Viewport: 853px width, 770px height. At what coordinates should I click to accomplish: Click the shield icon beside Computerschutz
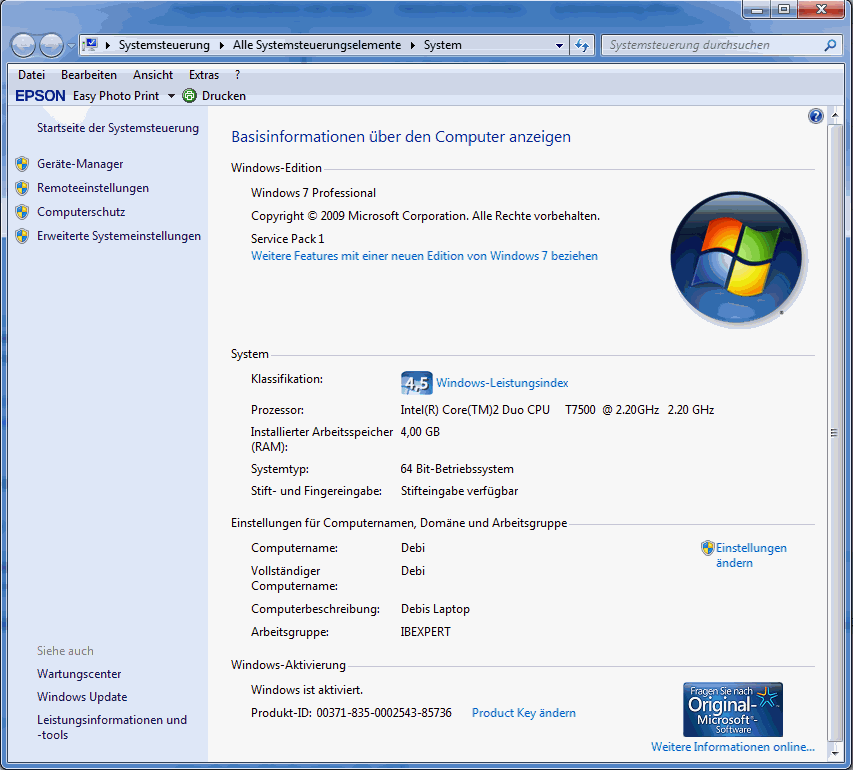pyautogui.click(x=22, y=212)
